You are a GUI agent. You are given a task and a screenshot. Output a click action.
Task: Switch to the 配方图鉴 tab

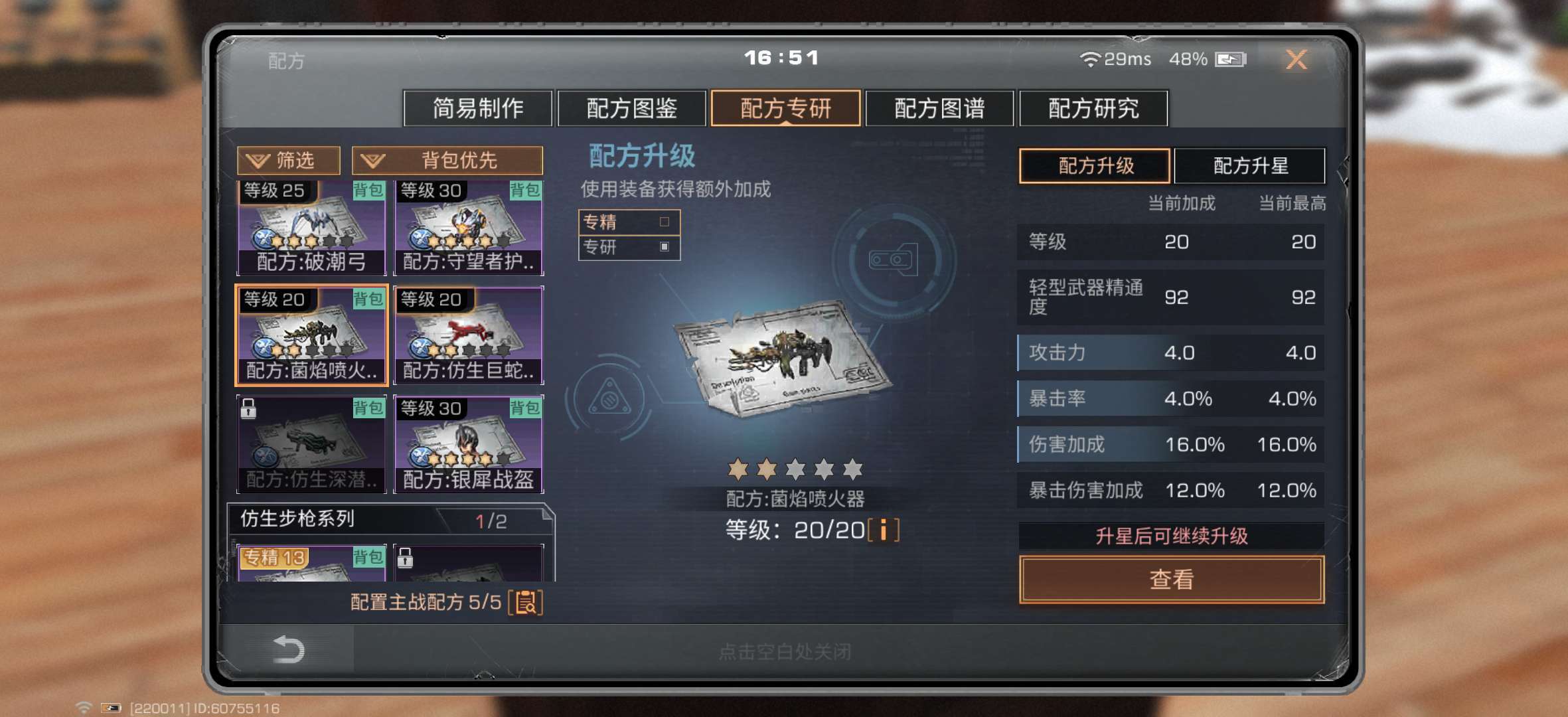click(631, 108)
